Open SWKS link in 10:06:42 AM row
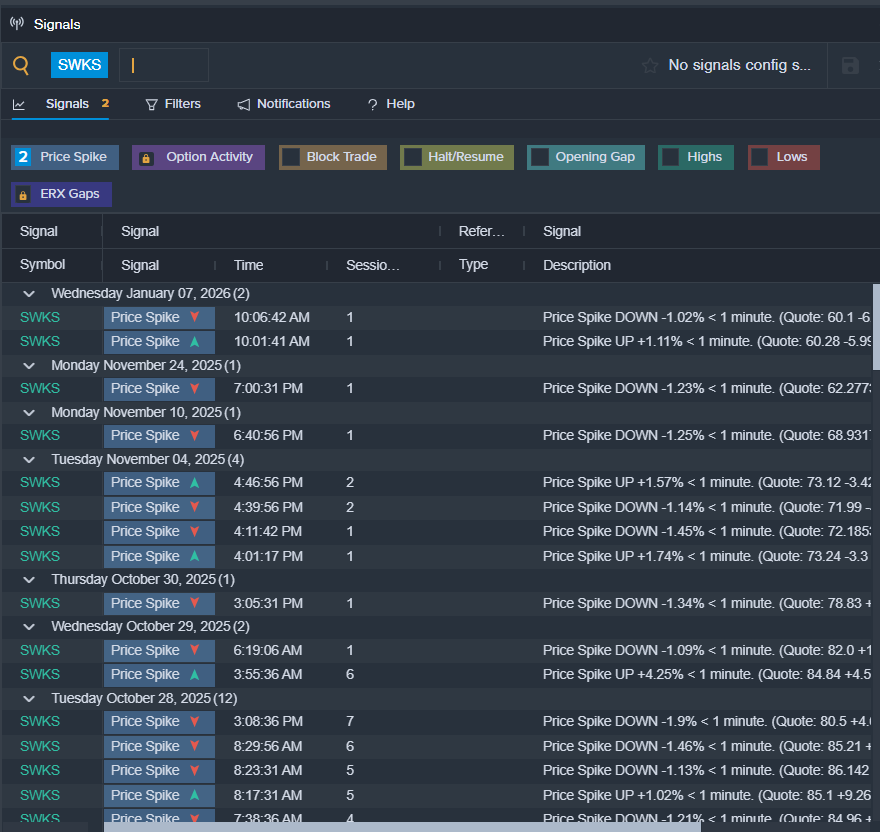 [x=40, y=317]
